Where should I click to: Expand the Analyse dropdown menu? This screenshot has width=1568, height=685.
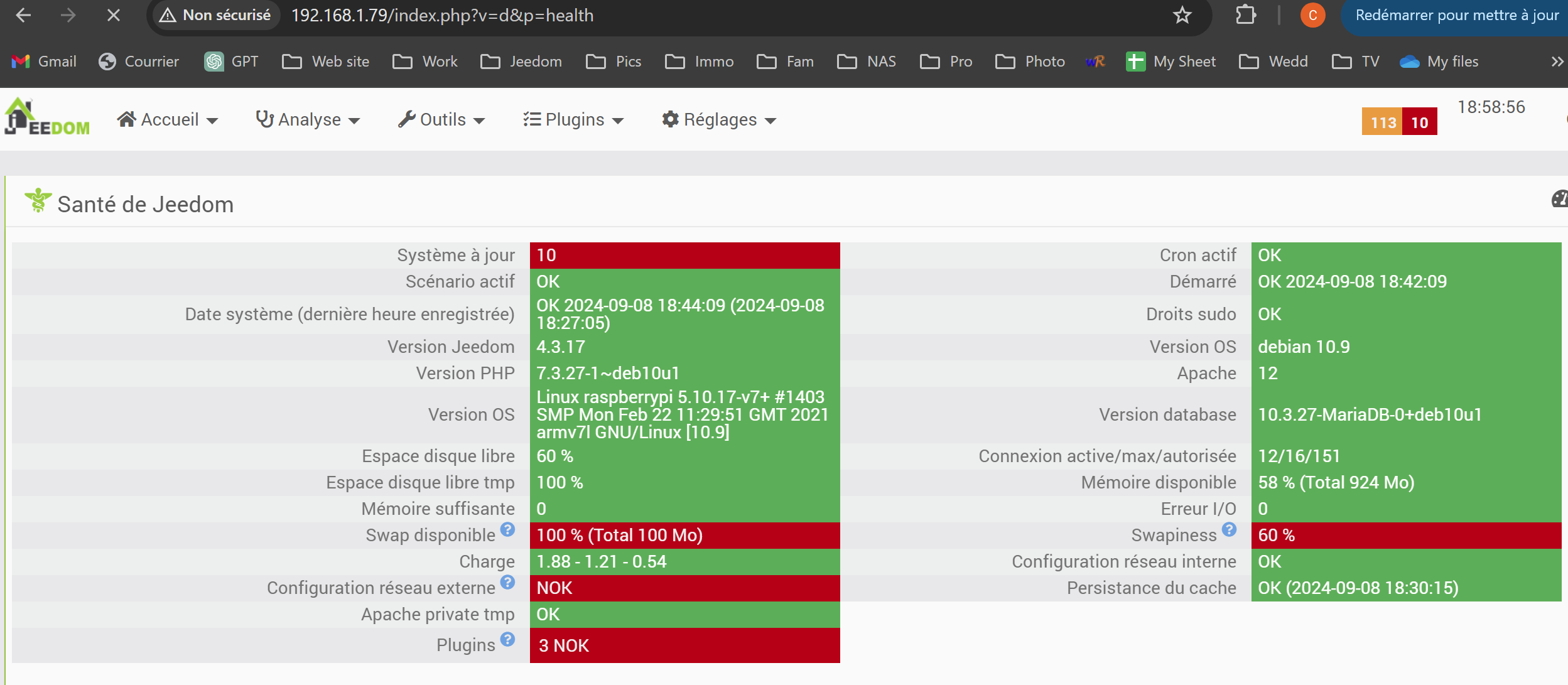pos(308,119)
